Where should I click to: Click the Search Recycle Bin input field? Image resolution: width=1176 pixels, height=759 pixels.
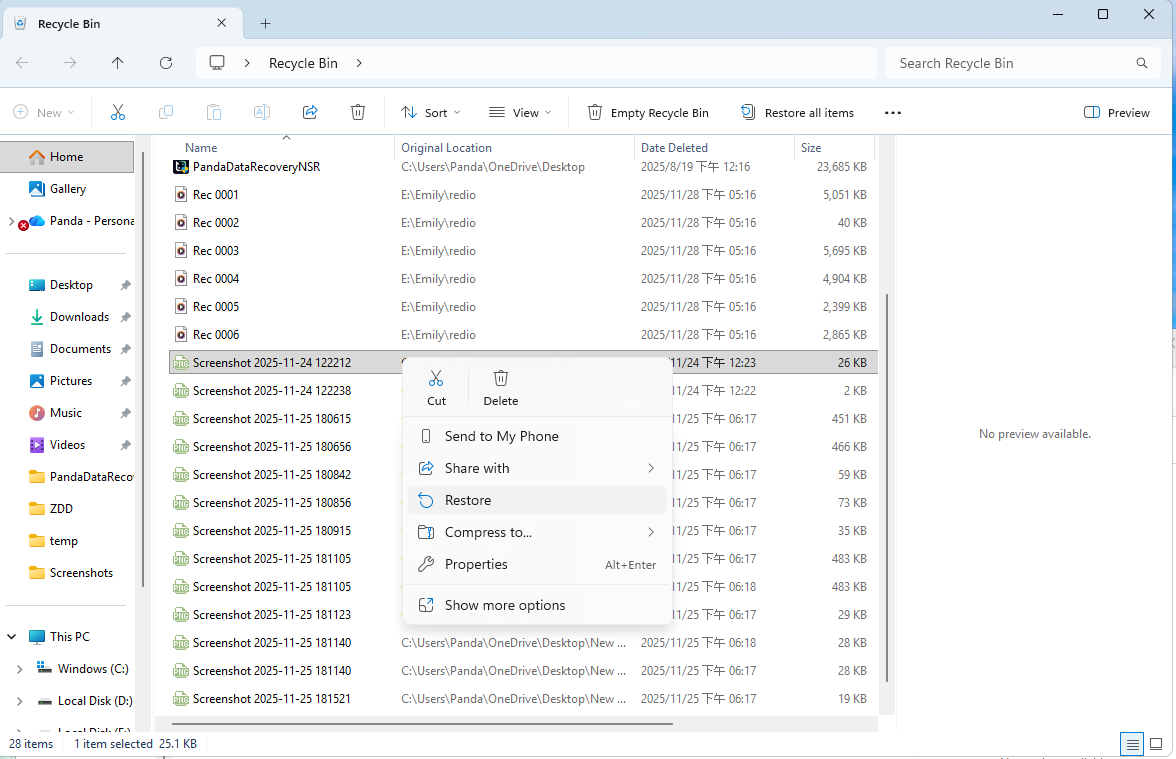1020,62
